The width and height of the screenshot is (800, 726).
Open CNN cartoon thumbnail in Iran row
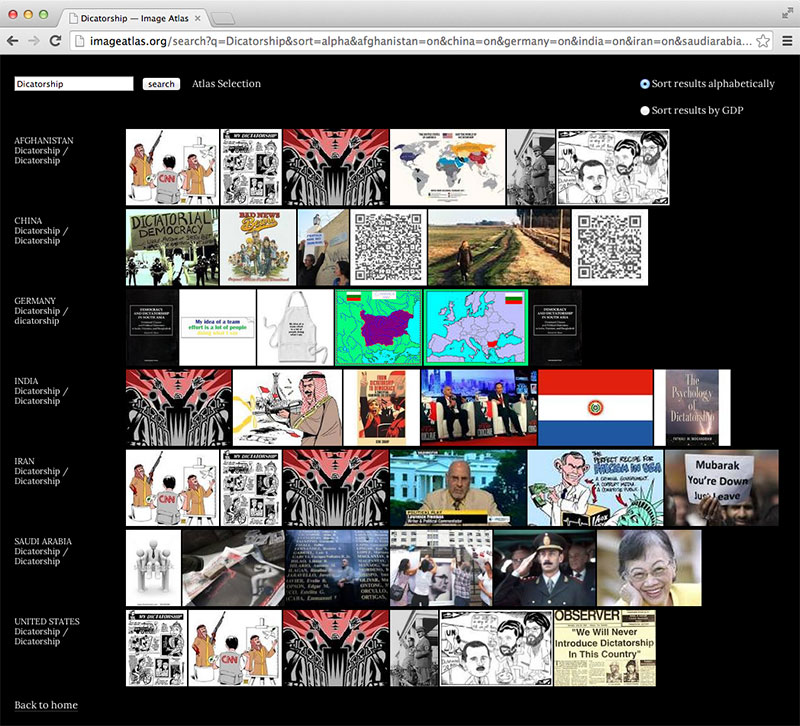pyautogui.click(x=172, y=488)
